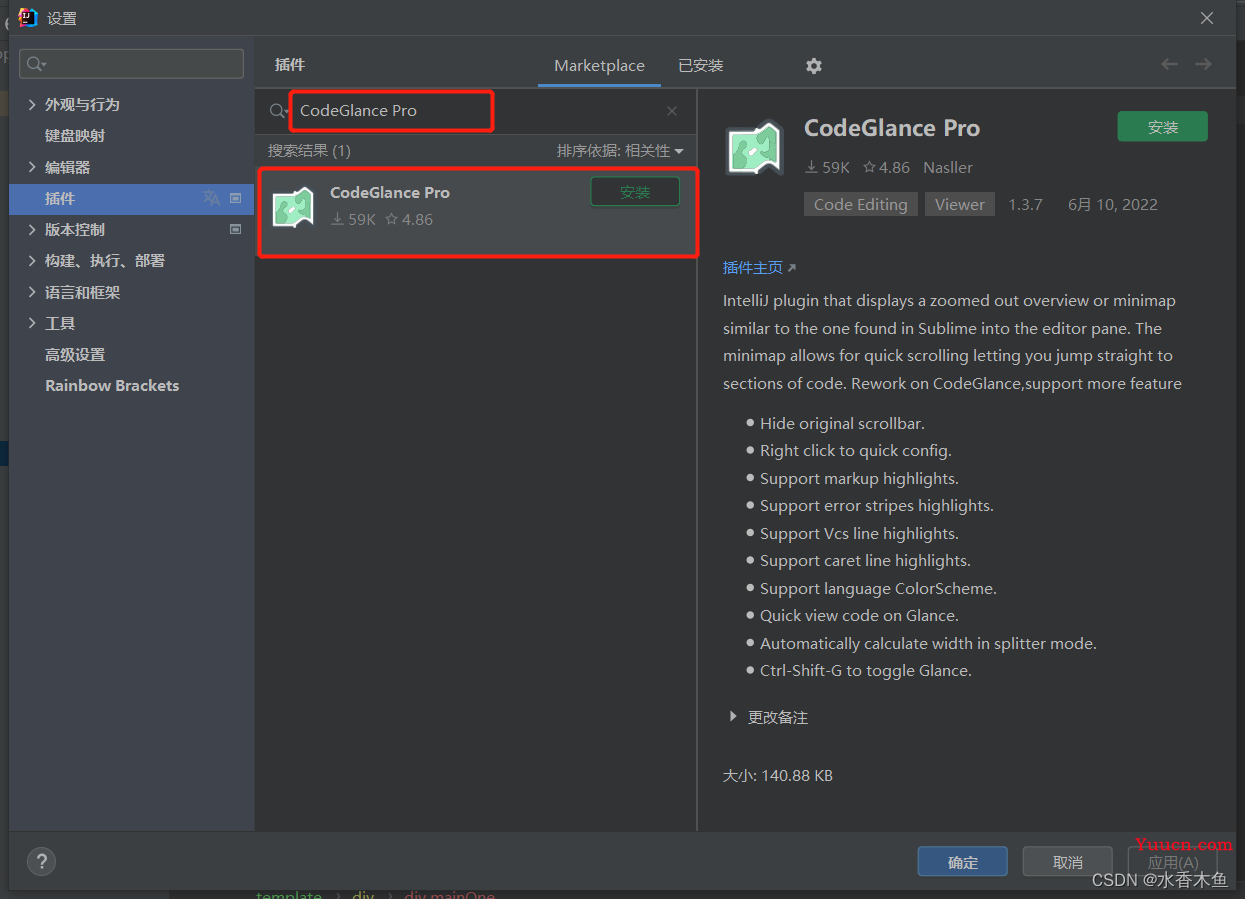Click the 59K downloads count in the details pane
The height and width of the screenshot is (899, 1245).
tap(827, 168)
